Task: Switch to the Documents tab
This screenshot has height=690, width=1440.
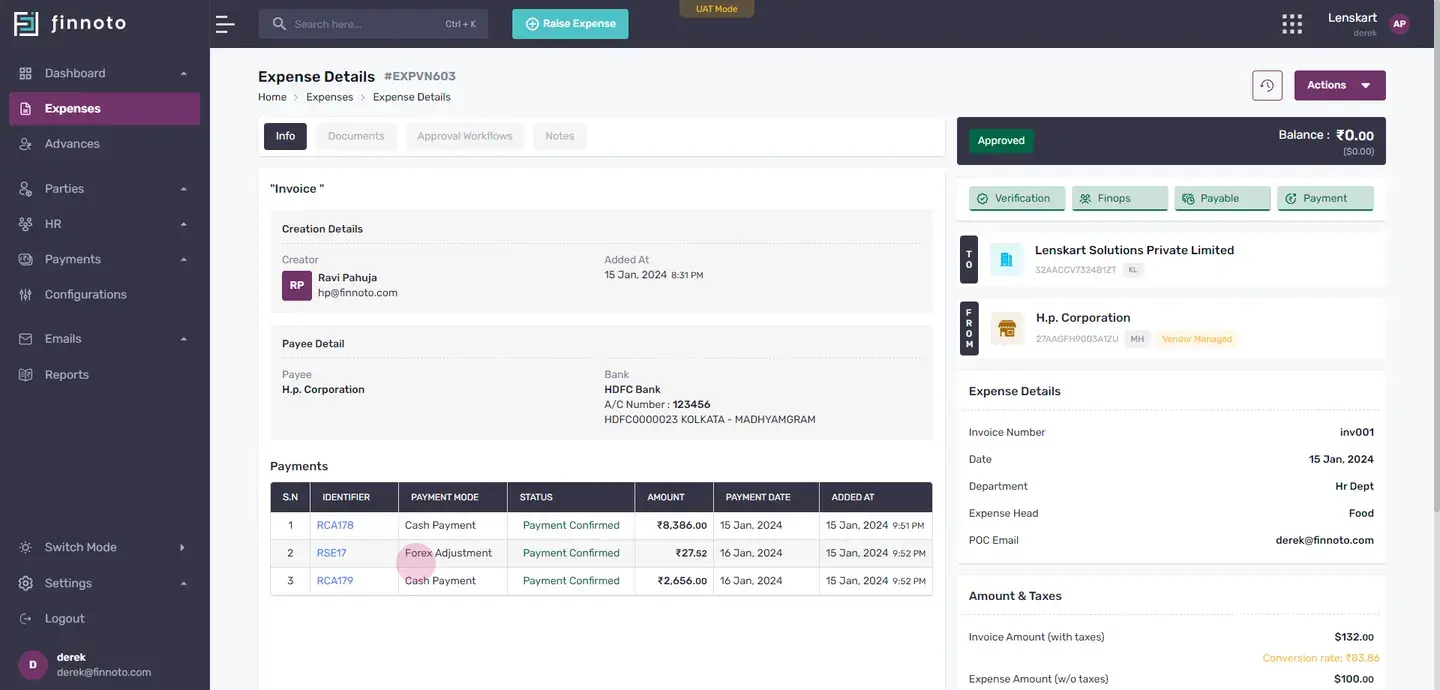Action: point(356,136)
